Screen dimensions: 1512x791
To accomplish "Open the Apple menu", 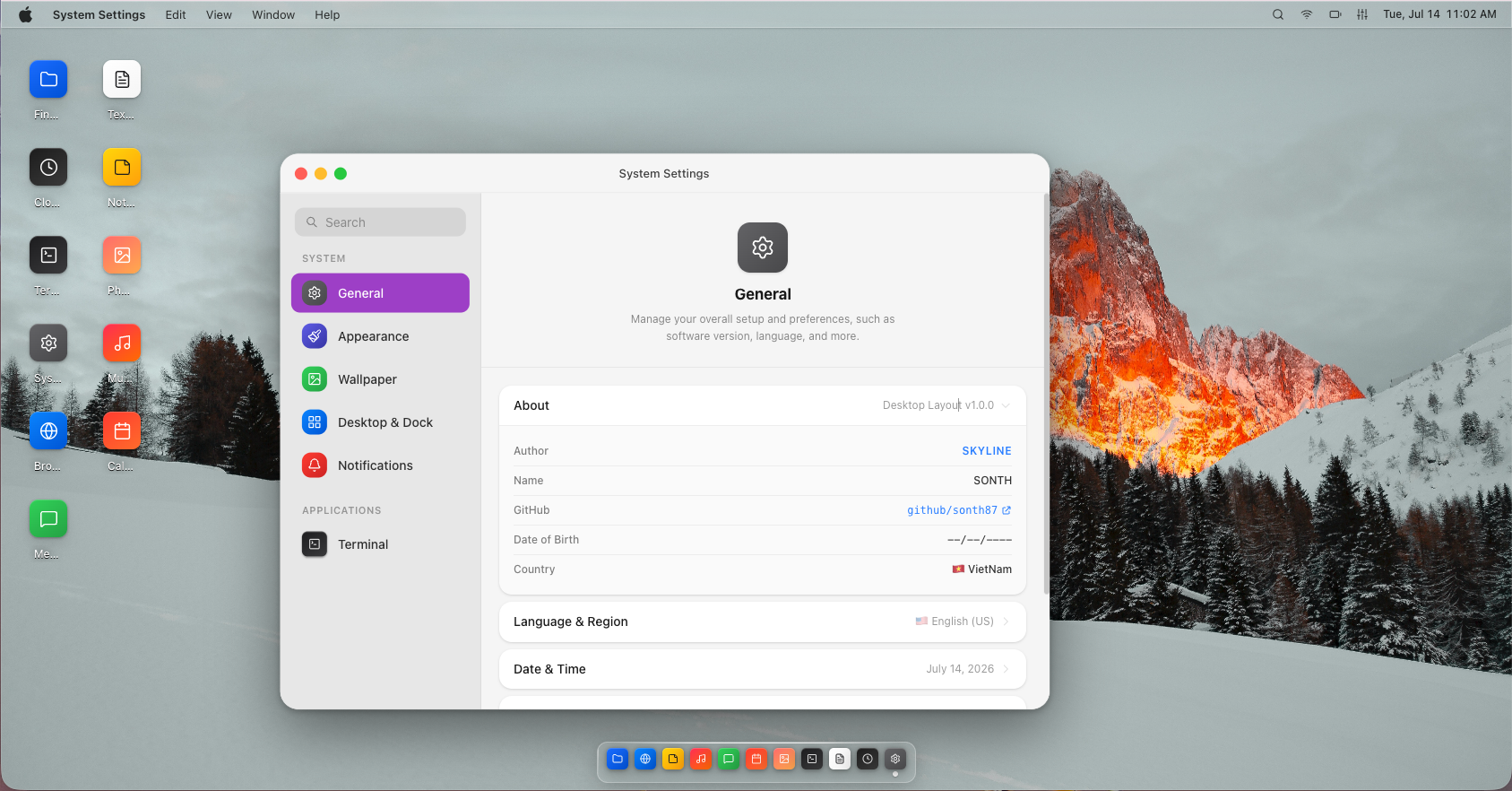I will (26, 14).
